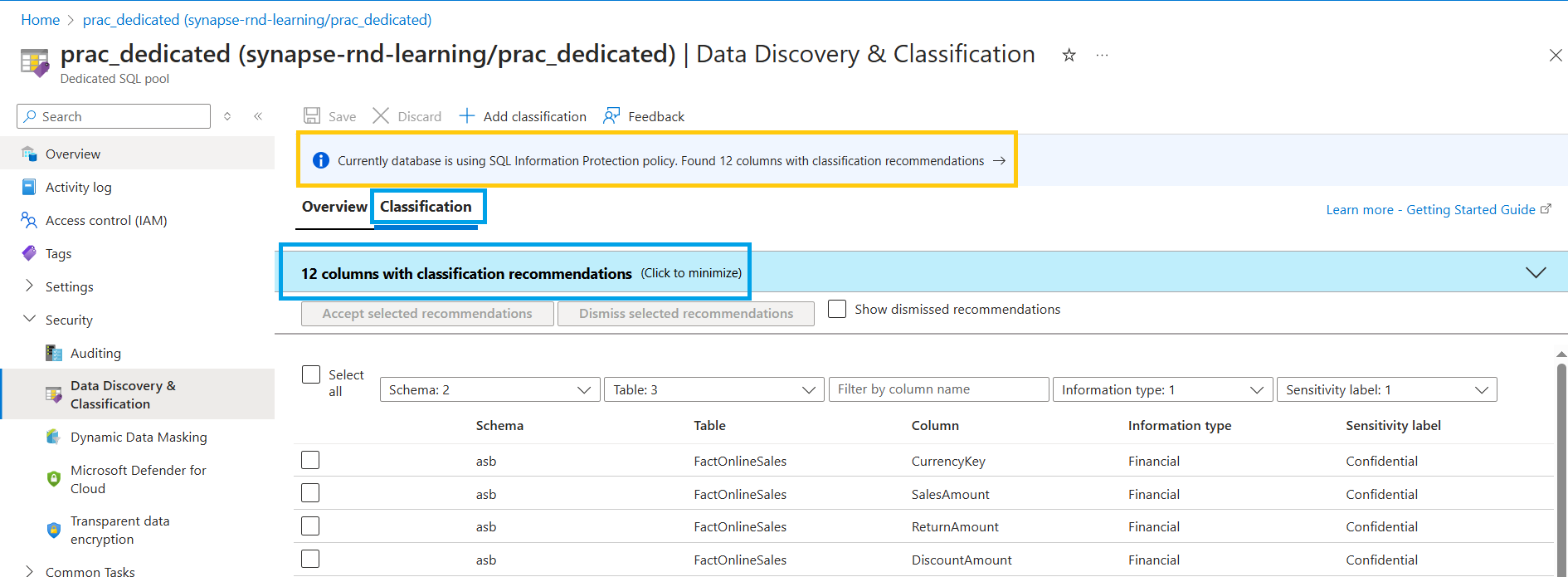The image size is (1568, 577).
Task: Open the Information type: 1 dropdown
Action: point(1162,389)
